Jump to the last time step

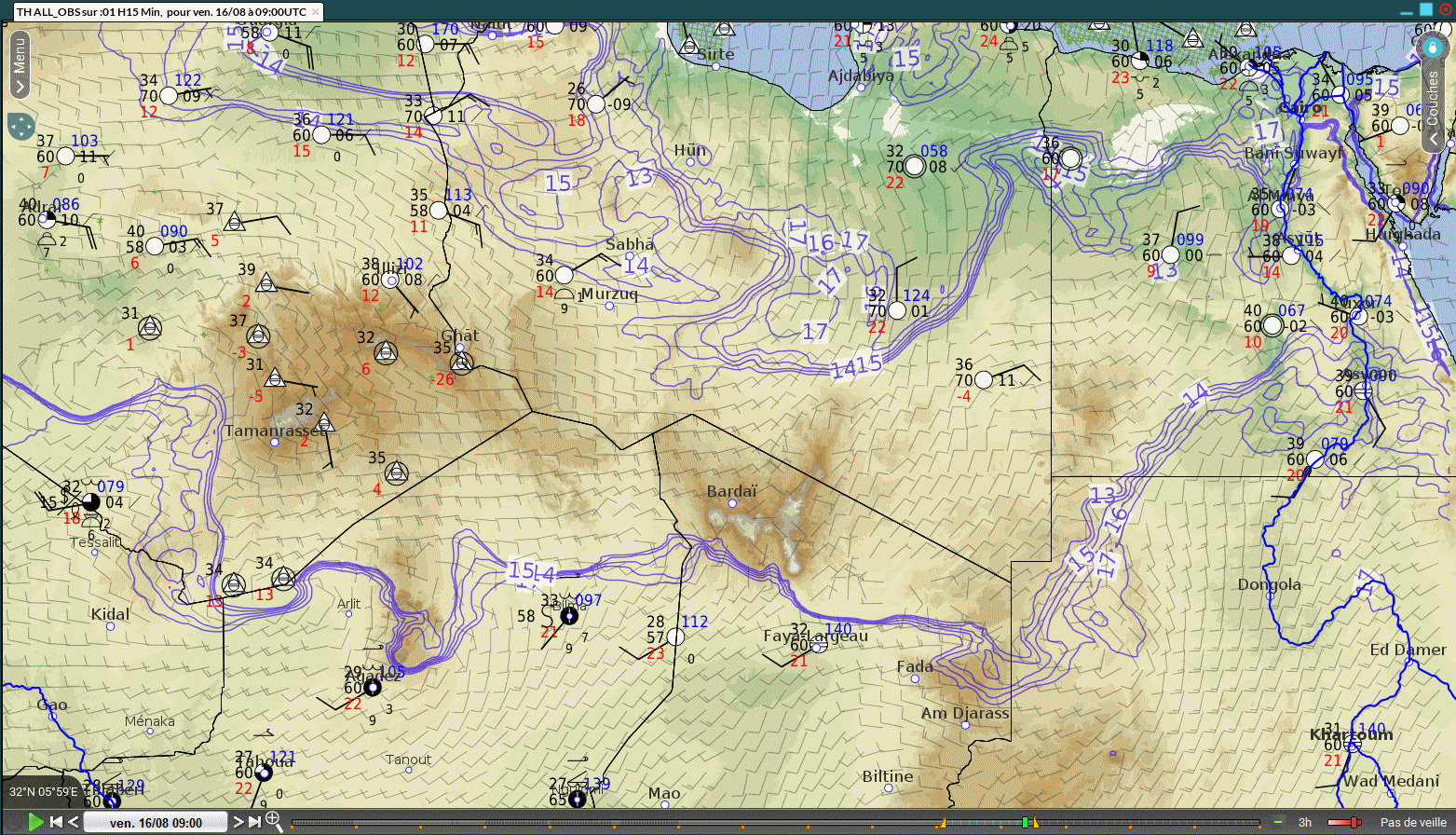pos(254,822)
